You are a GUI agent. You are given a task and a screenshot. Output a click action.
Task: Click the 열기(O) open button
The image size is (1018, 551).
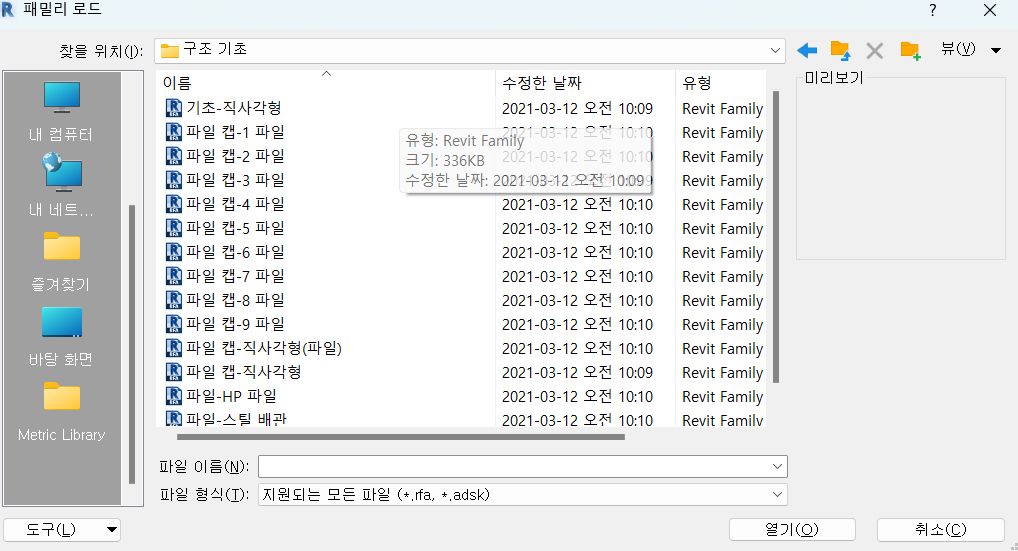[x=792, y=530]
